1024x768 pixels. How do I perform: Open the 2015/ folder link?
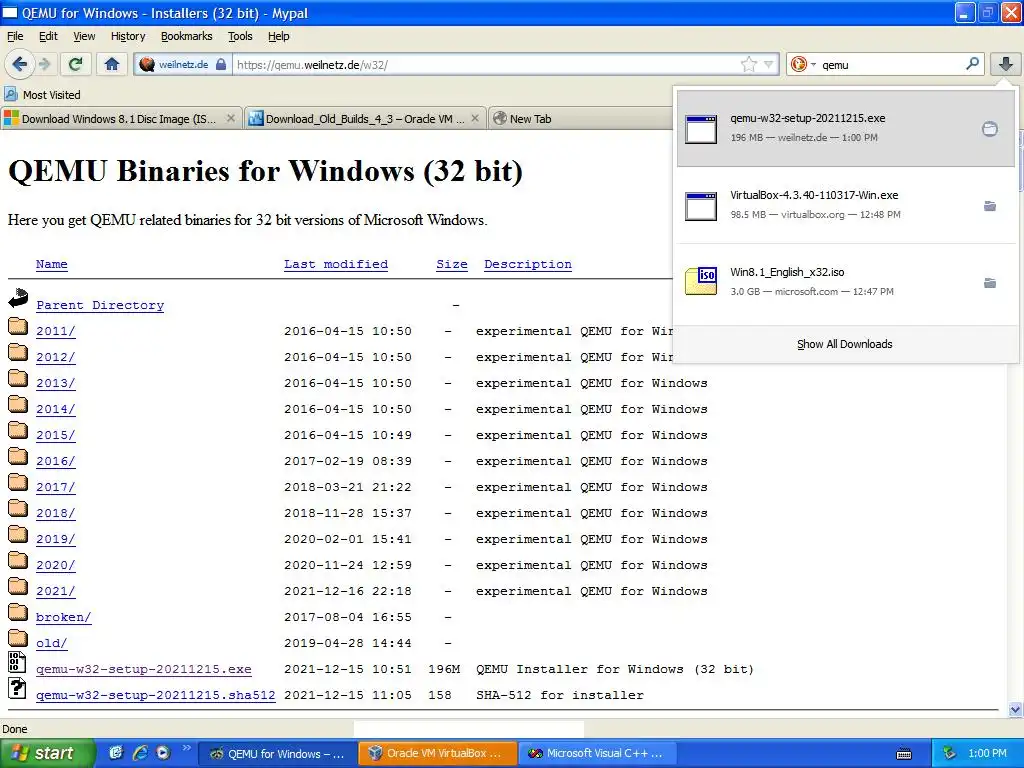(x=56, y=435)
